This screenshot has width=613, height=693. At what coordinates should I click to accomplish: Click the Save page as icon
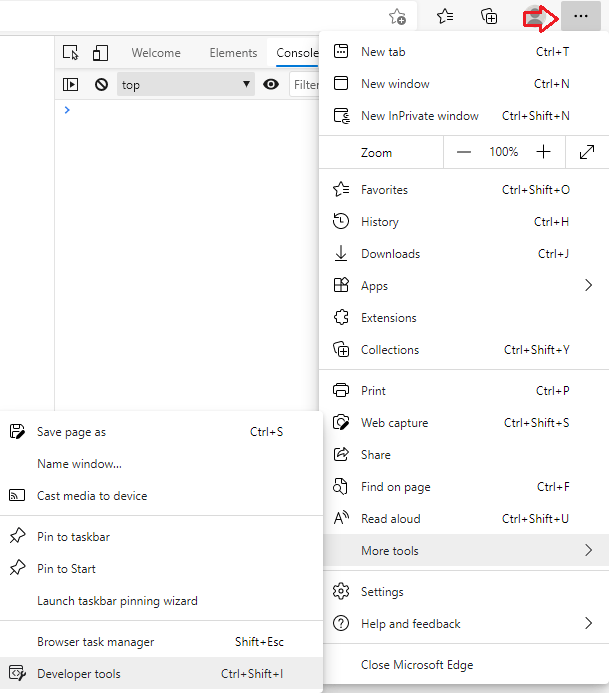pos(17,431)
